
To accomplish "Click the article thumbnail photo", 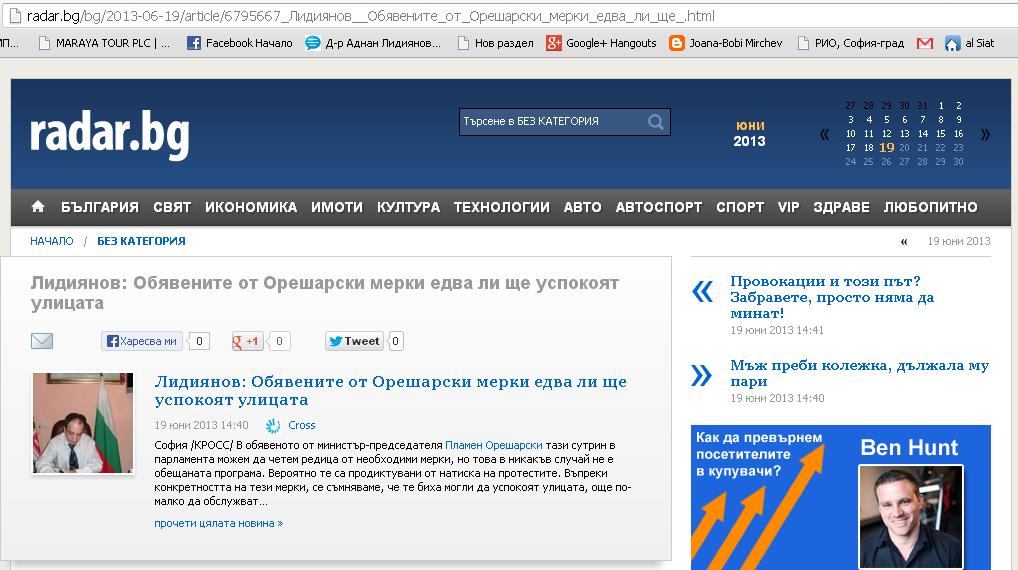I will coord(83,423).
